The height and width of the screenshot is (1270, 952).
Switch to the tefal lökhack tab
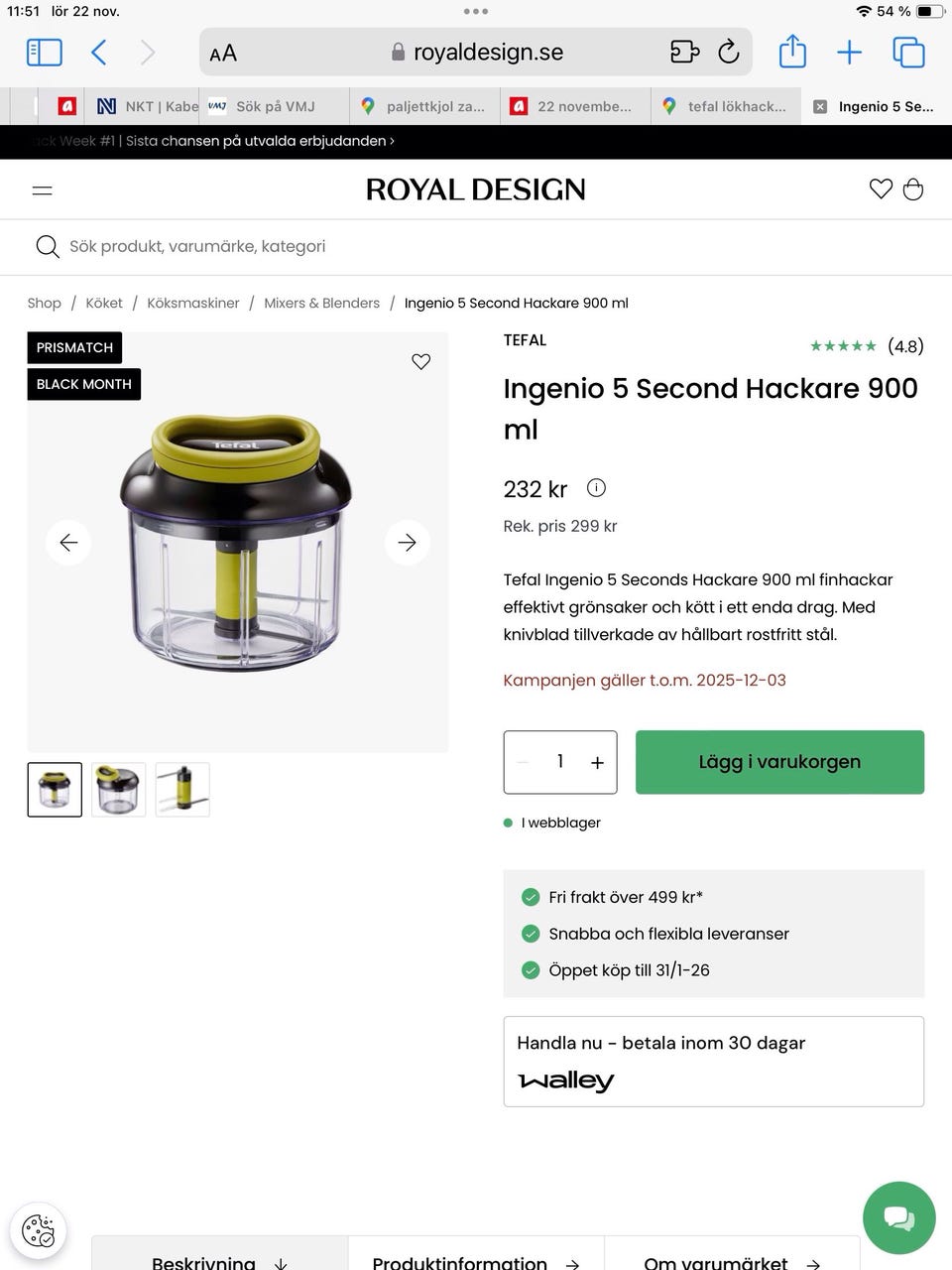pyautogui.click(x=726, y=106)
